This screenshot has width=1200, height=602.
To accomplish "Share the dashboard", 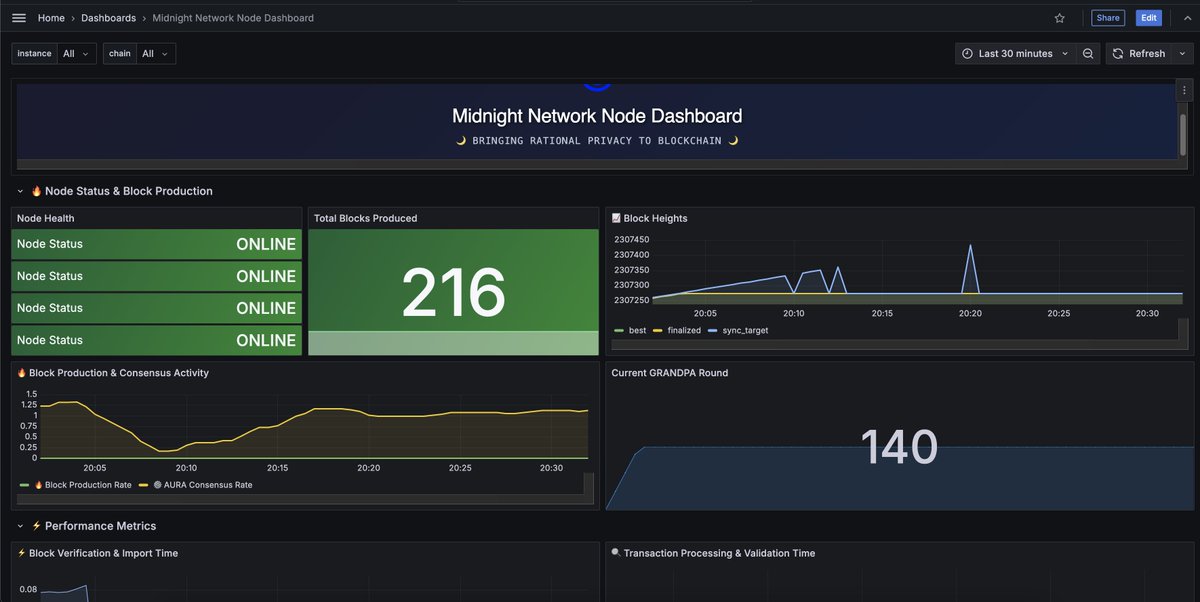I will pos(1107,17).
